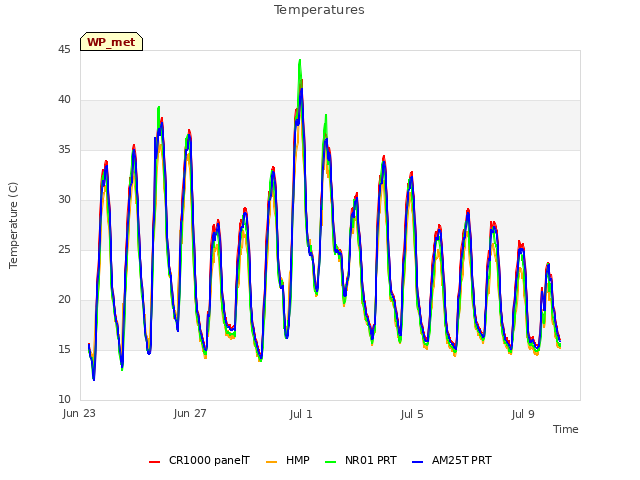Click the Time axis label

[x=566, y=429]
